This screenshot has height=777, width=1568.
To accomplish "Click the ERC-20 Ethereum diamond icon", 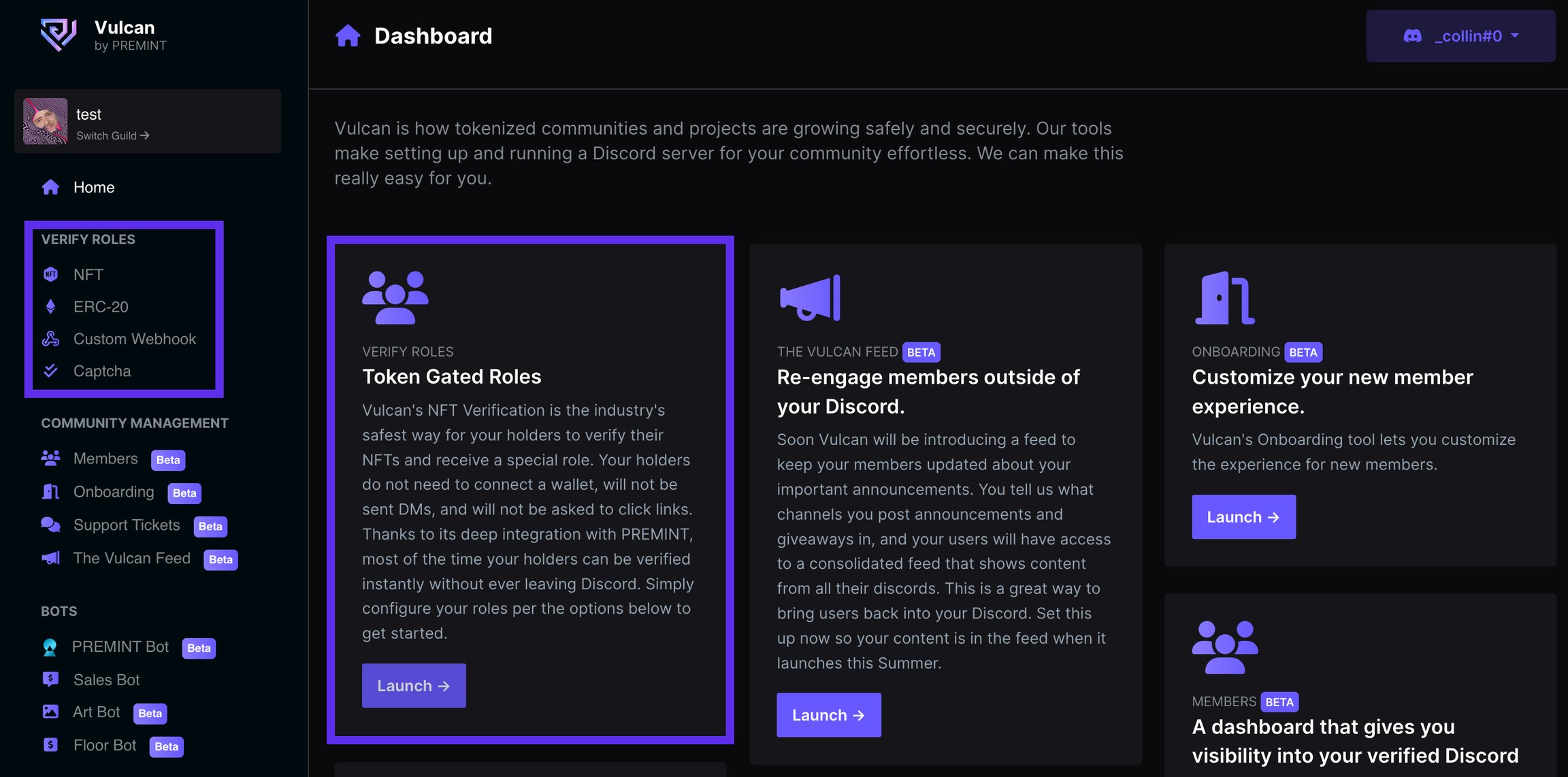I will [x=50, y=307].
